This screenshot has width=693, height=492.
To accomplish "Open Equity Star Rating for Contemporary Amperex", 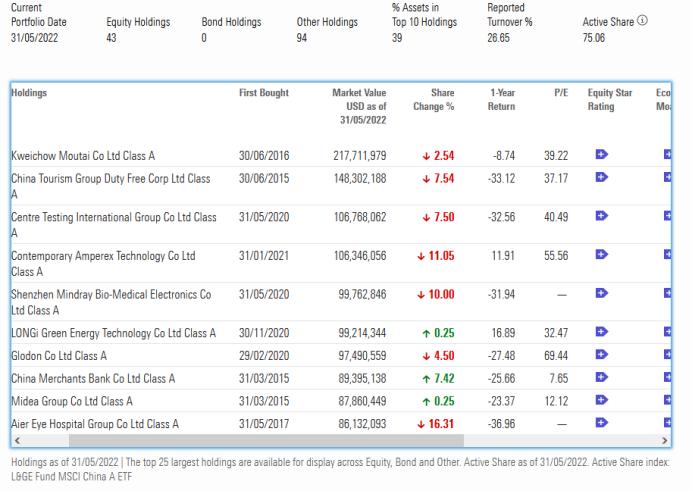I will click(602, 254).
